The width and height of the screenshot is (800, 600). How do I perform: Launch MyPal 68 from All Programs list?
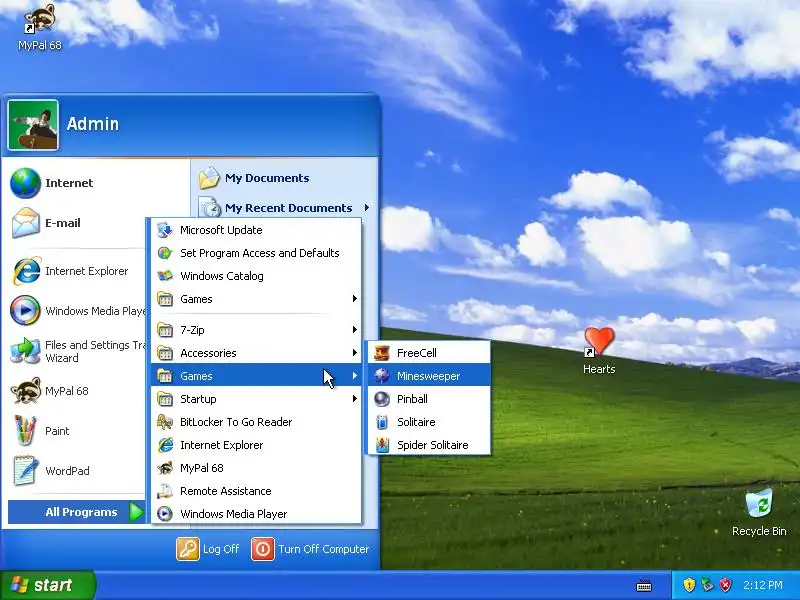tap(256, 468)
